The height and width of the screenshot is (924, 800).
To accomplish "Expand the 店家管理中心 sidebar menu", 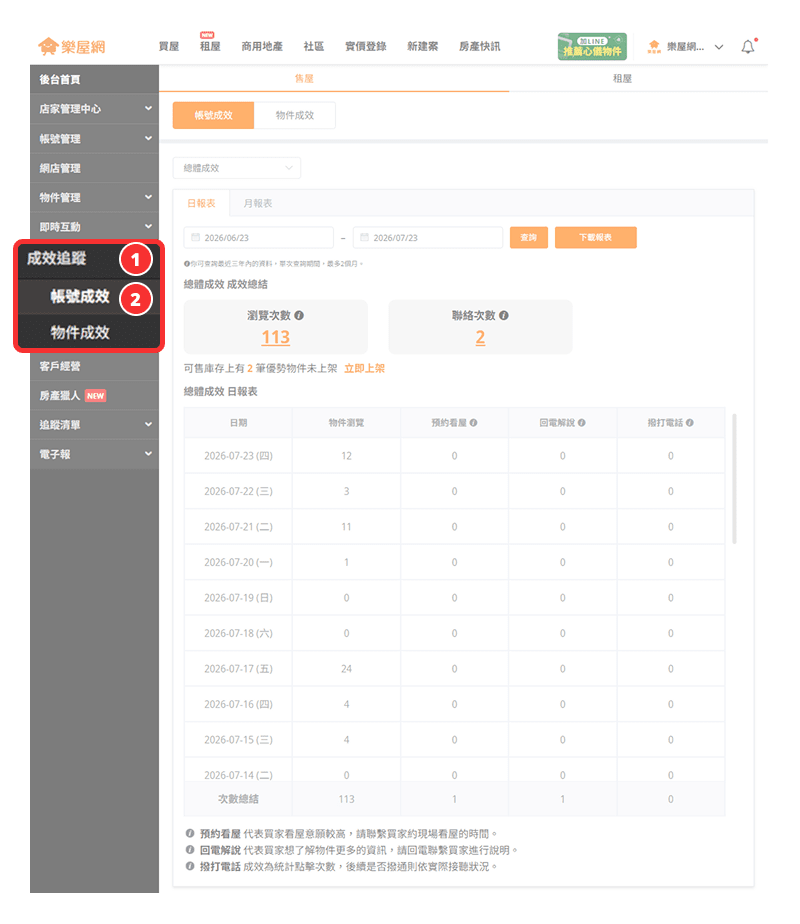I will pyautogui.click(x=94, y=109).
